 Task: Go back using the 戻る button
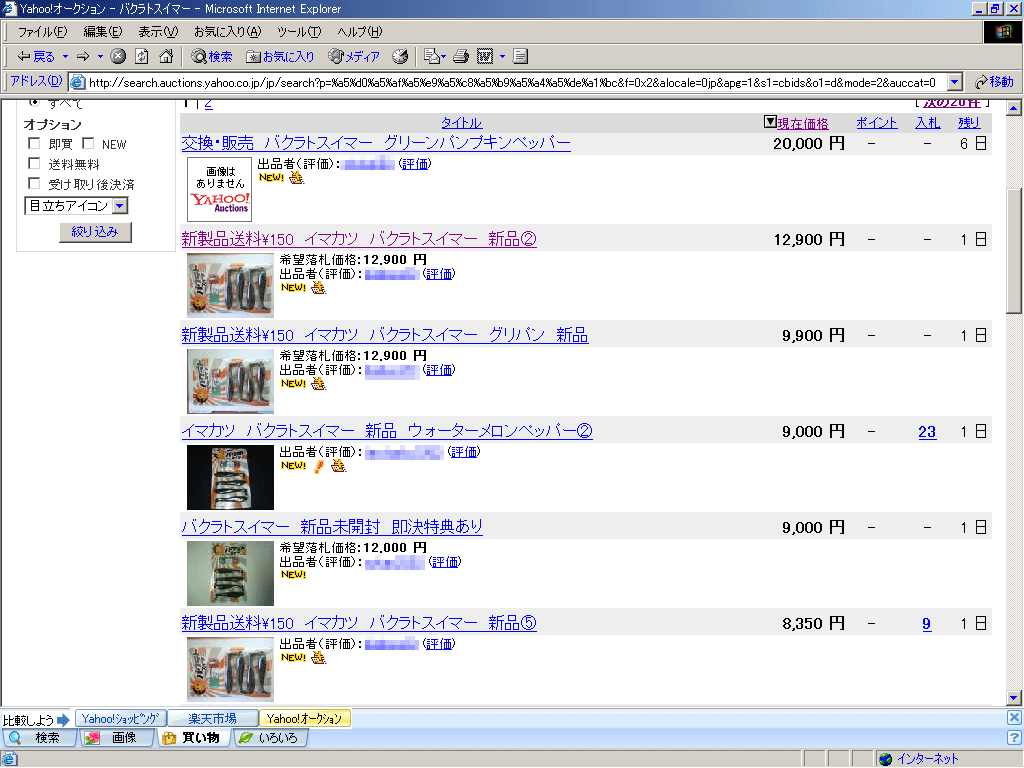tap(36, 57)
